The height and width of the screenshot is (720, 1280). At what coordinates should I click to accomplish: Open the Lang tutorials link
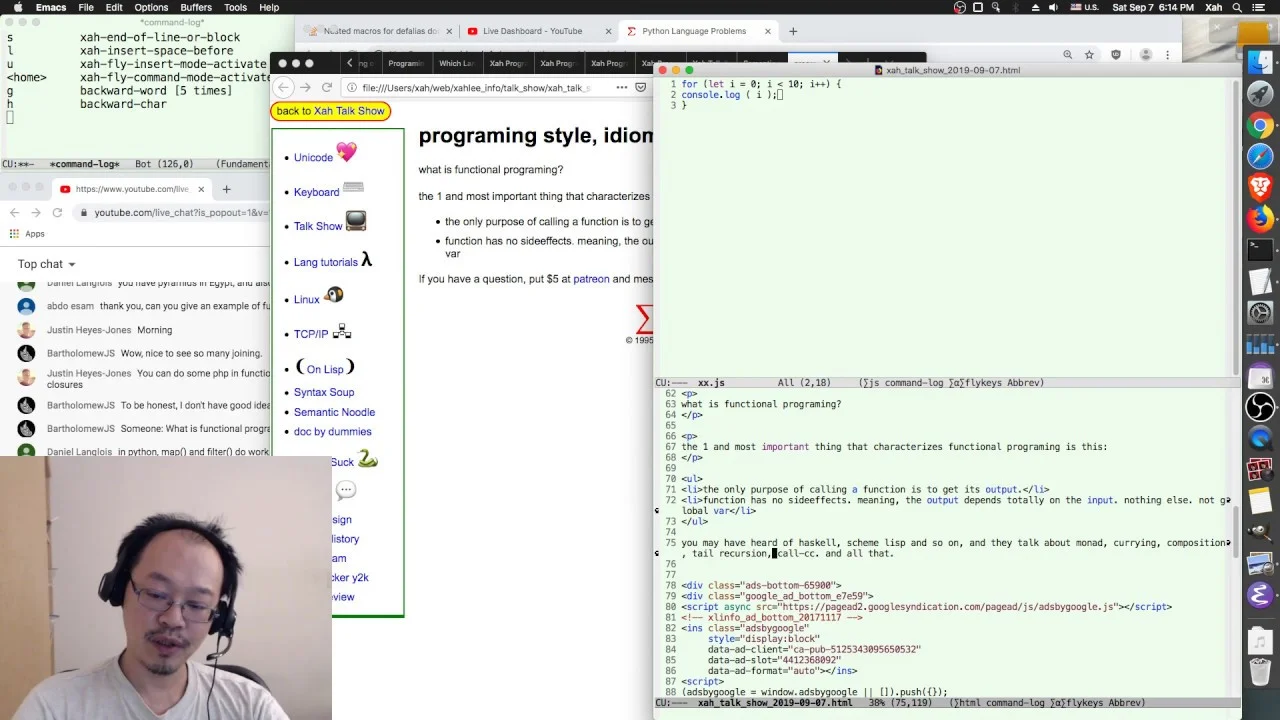click(x=325, y=262)
